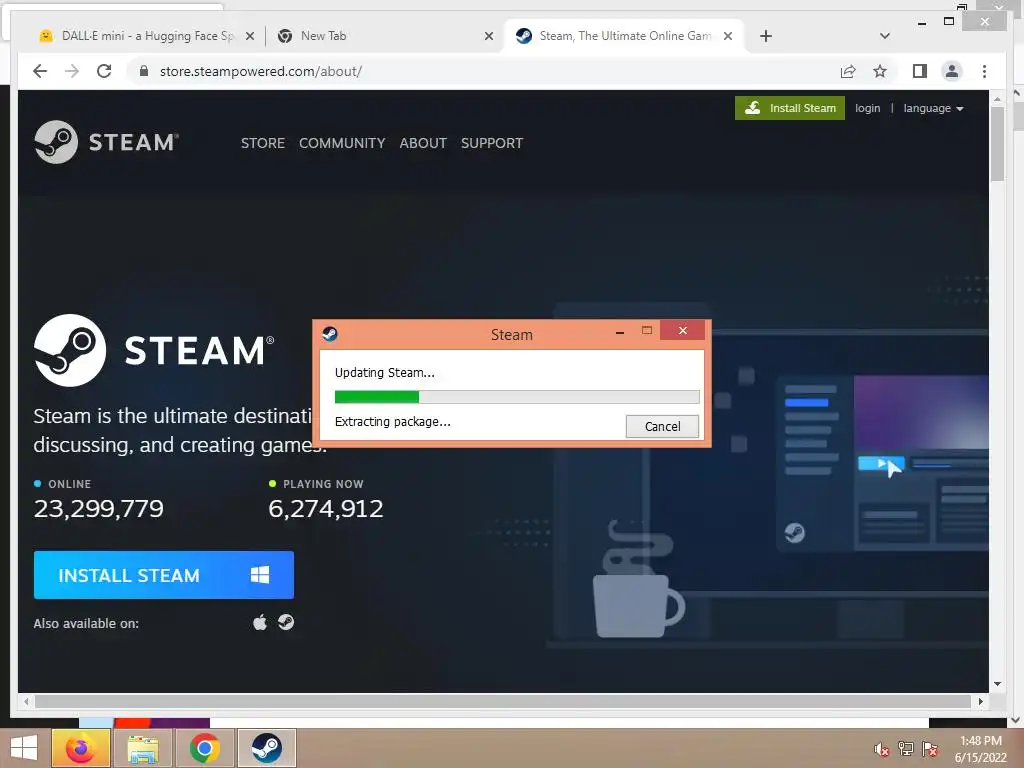Close the New Tab tab
The image size is (1024, 768).
(x=488, y=36)
